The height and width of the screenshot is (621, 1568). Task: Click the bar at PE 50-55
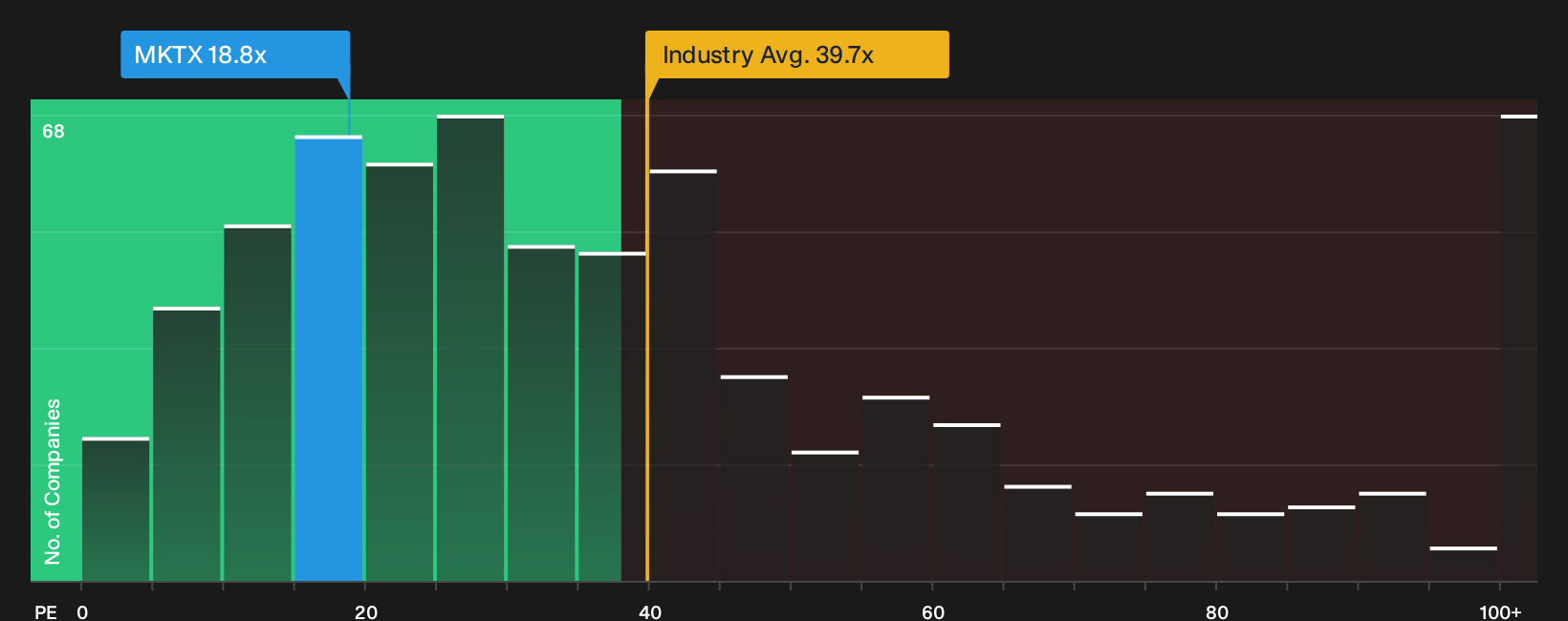pos(825,516)
